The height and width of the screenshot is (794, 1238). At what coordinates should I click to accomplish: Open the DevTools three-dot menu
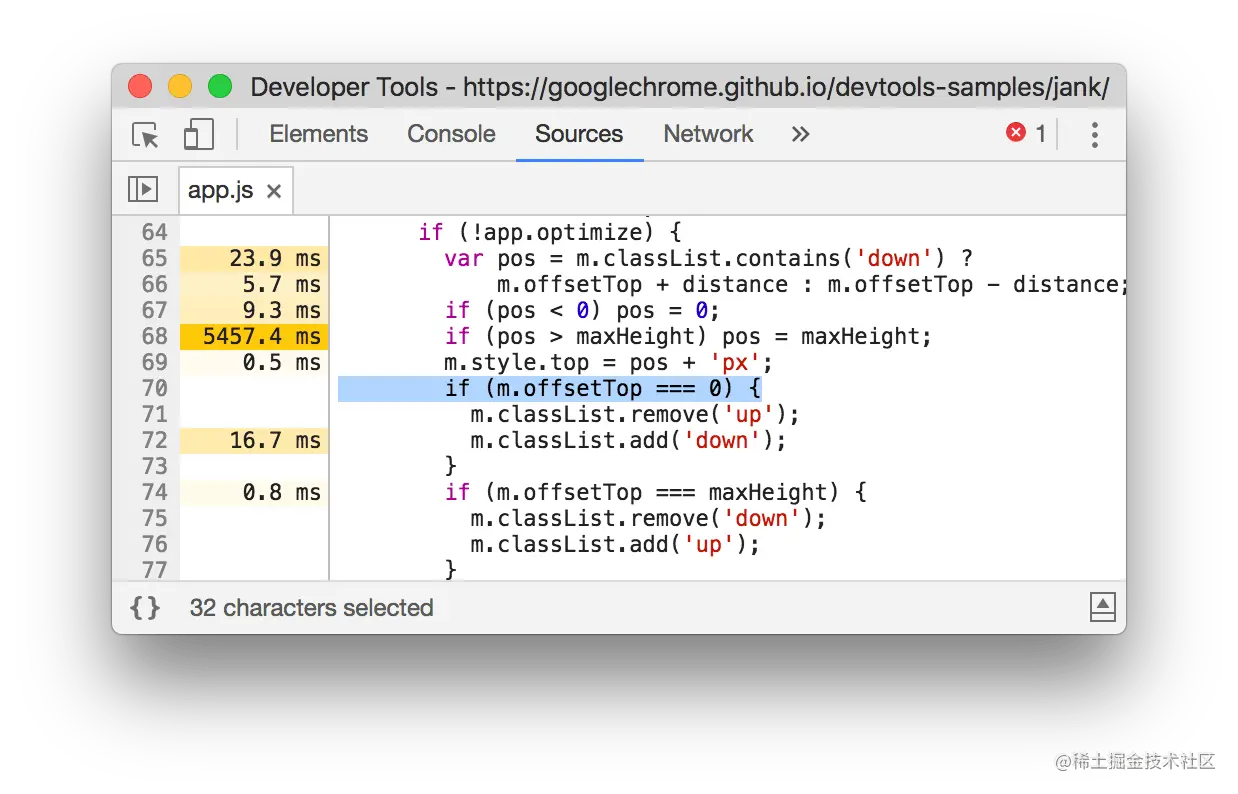(1095, 134)
